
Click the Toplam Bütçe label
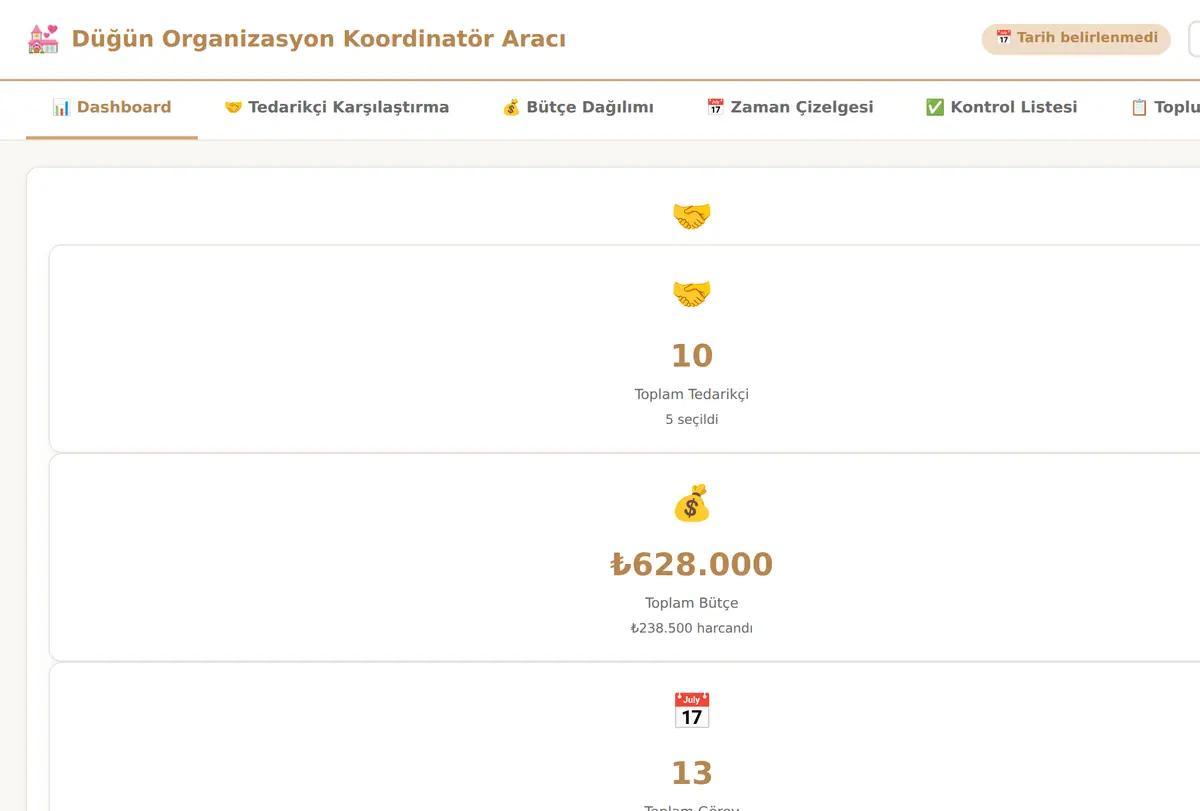(691, 603)
